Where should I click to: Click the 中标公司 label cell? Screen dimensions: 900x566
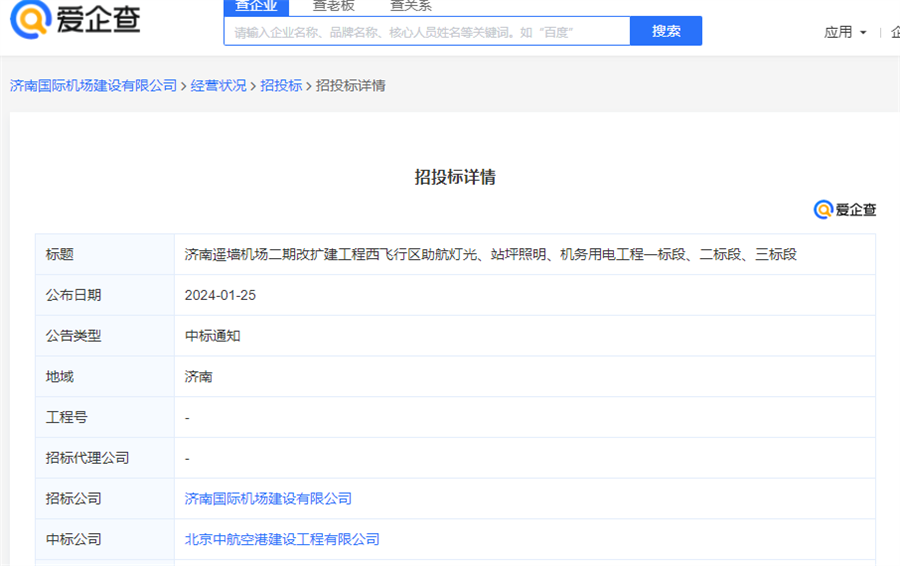[105, 540]
